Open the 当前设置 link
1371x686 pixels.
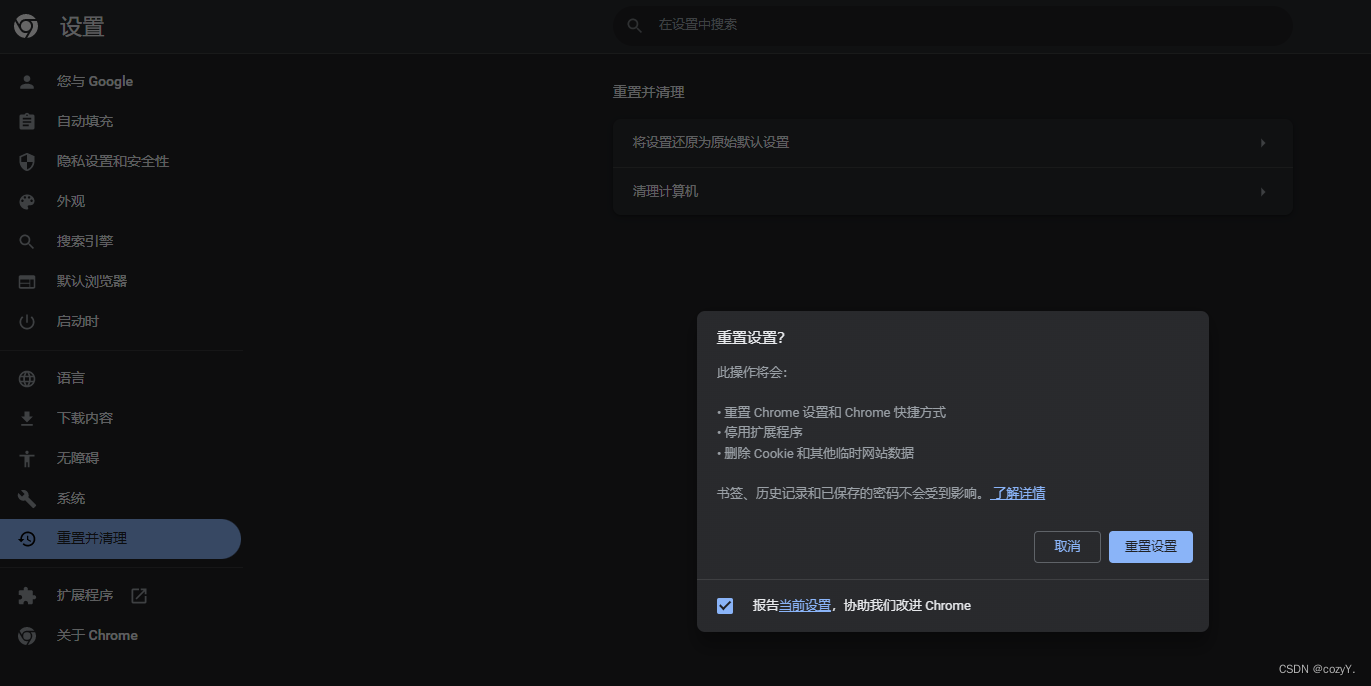805,606
